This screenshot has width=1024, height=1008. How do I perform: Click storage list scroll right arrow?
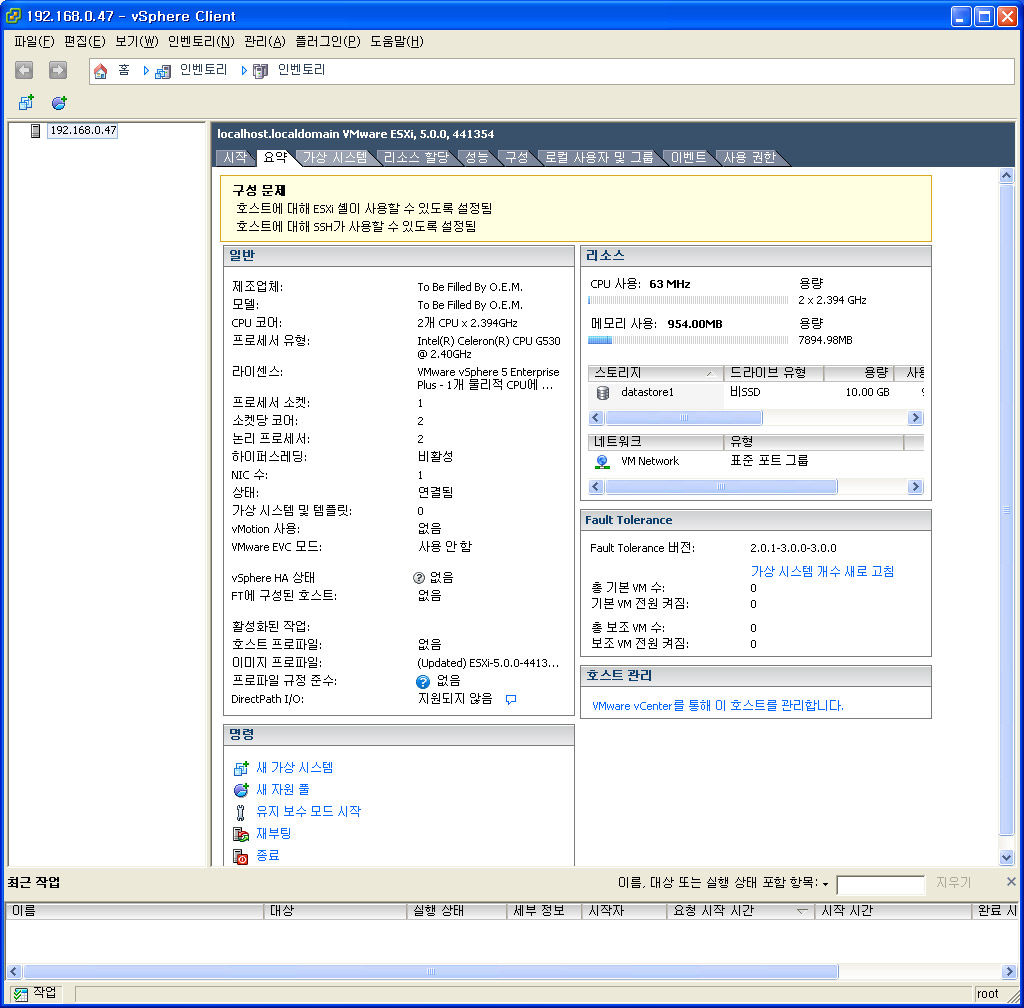[x=916, y=418]
